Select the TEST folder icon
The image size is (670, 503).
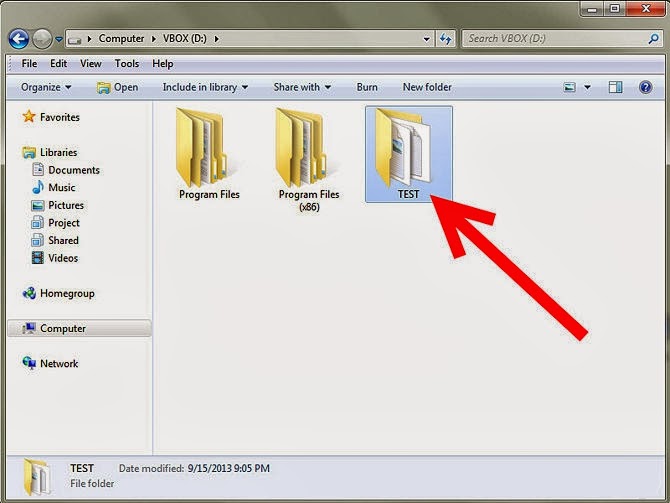coord(404,148)
